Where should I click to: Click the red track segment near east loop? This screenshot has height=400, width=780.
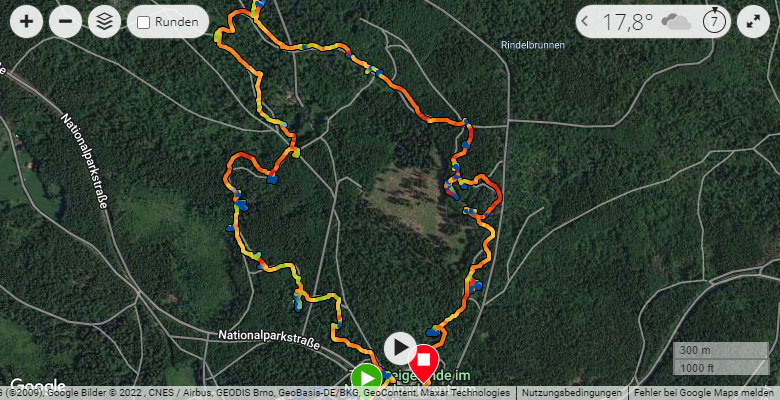point(497,193)
